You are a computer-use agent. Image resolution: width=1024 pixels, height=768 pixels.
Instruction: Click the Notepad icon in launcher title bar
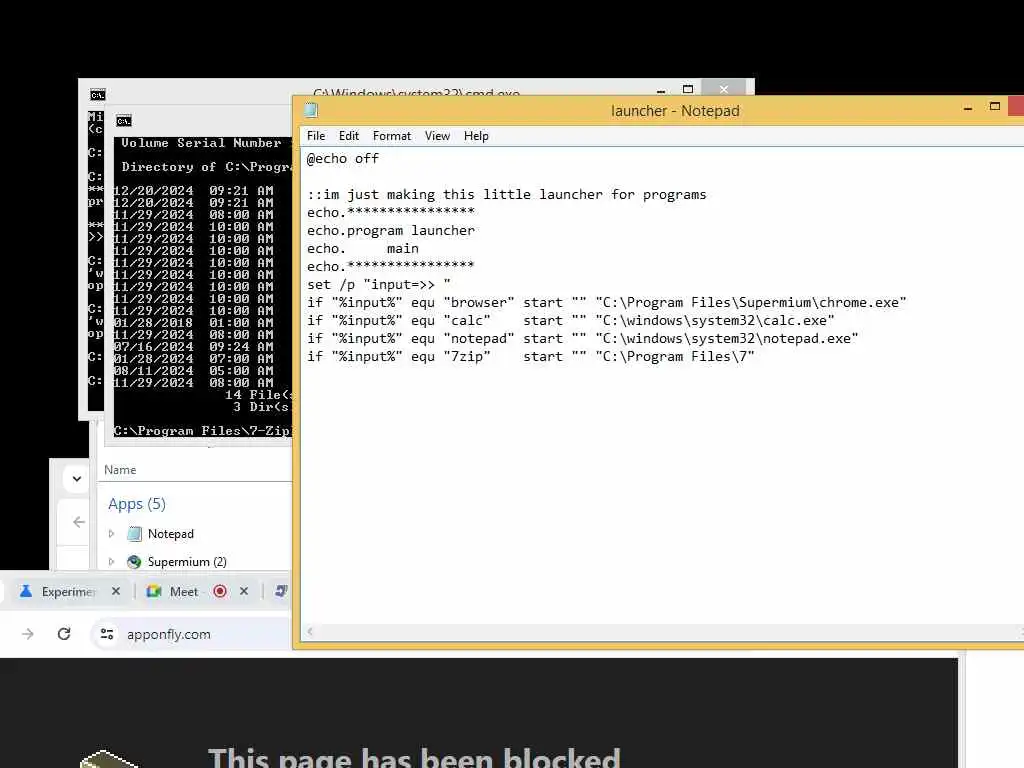tap(312, 110)
